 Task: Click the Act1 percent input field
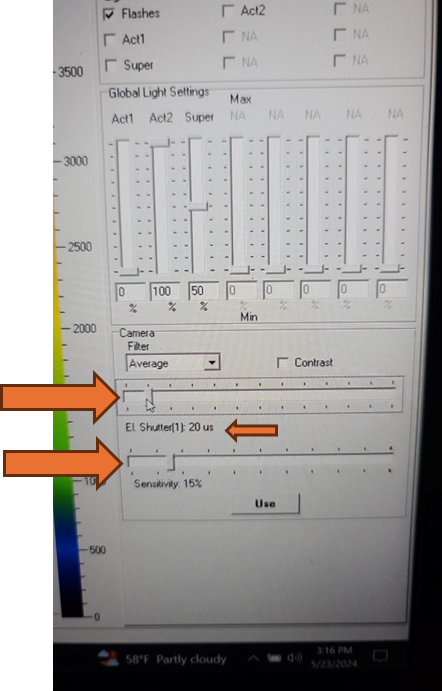click(x=130, y=291)
